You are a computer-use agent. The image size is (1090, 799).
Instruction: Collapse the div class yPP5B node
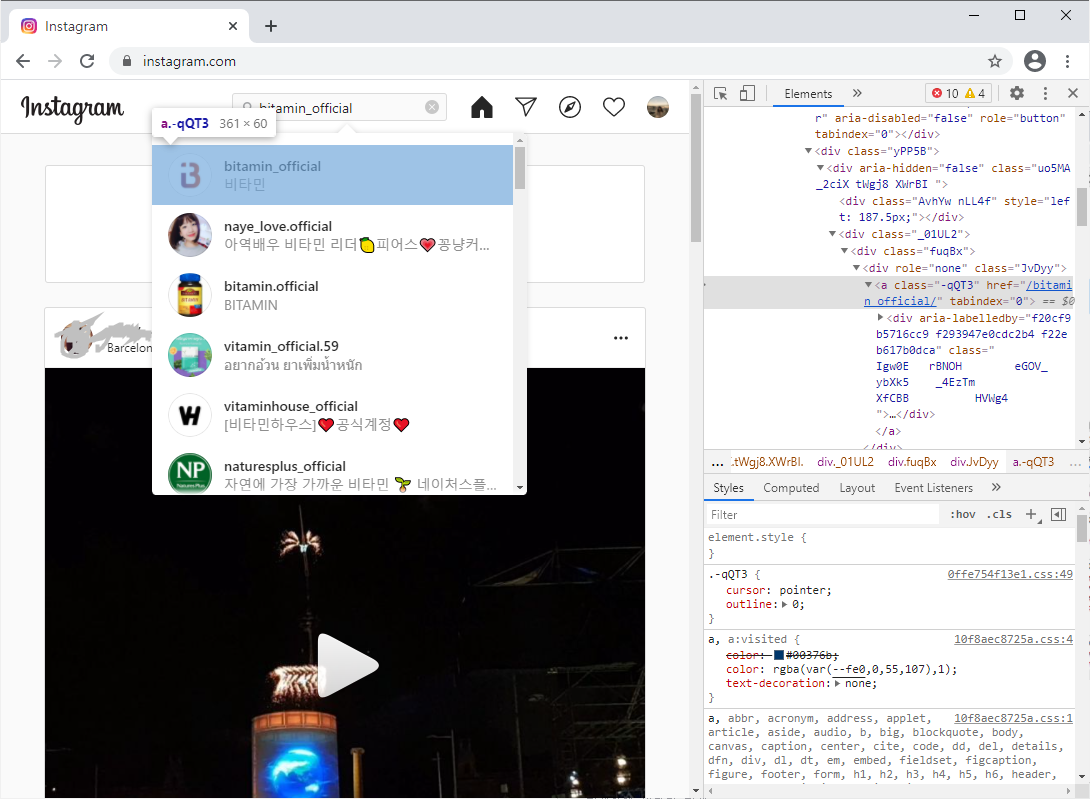(808, 151)
